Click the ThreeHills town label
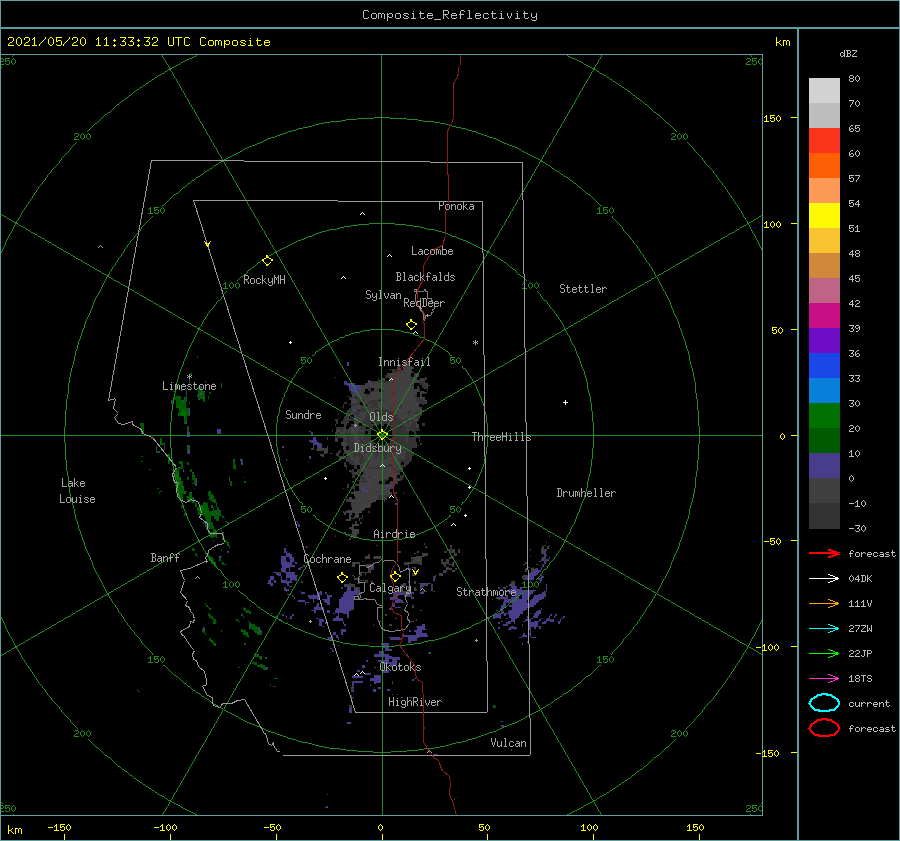Image resolution: width=900 pixels, height=841 pixels. (501, 437)
